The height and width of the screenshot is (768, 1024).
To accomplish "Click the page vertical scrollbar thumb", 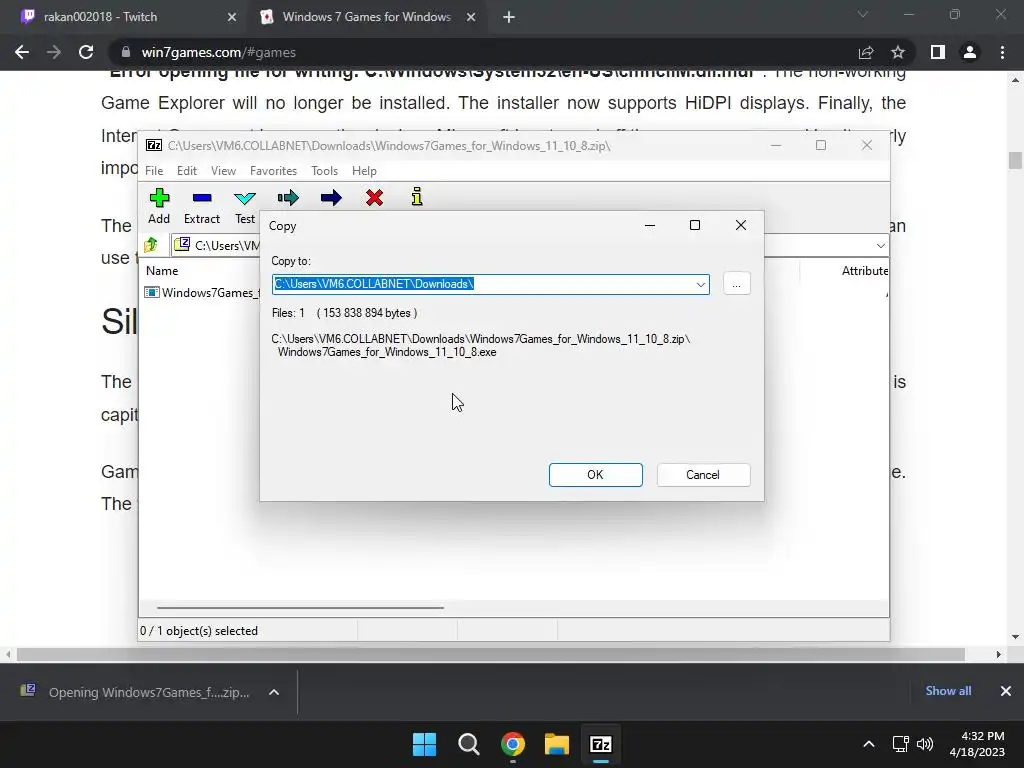I will click(1015, 160).
